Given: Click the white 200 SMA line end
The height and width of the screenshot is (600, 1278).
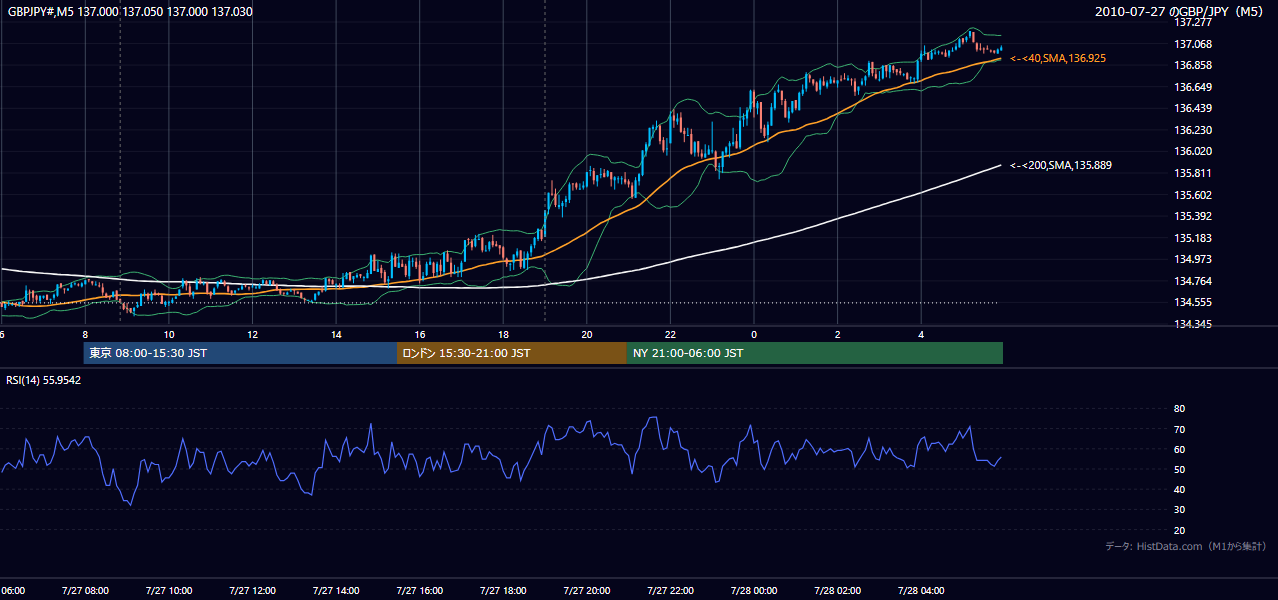Looking at the screenshot, I should [1000, 165].
